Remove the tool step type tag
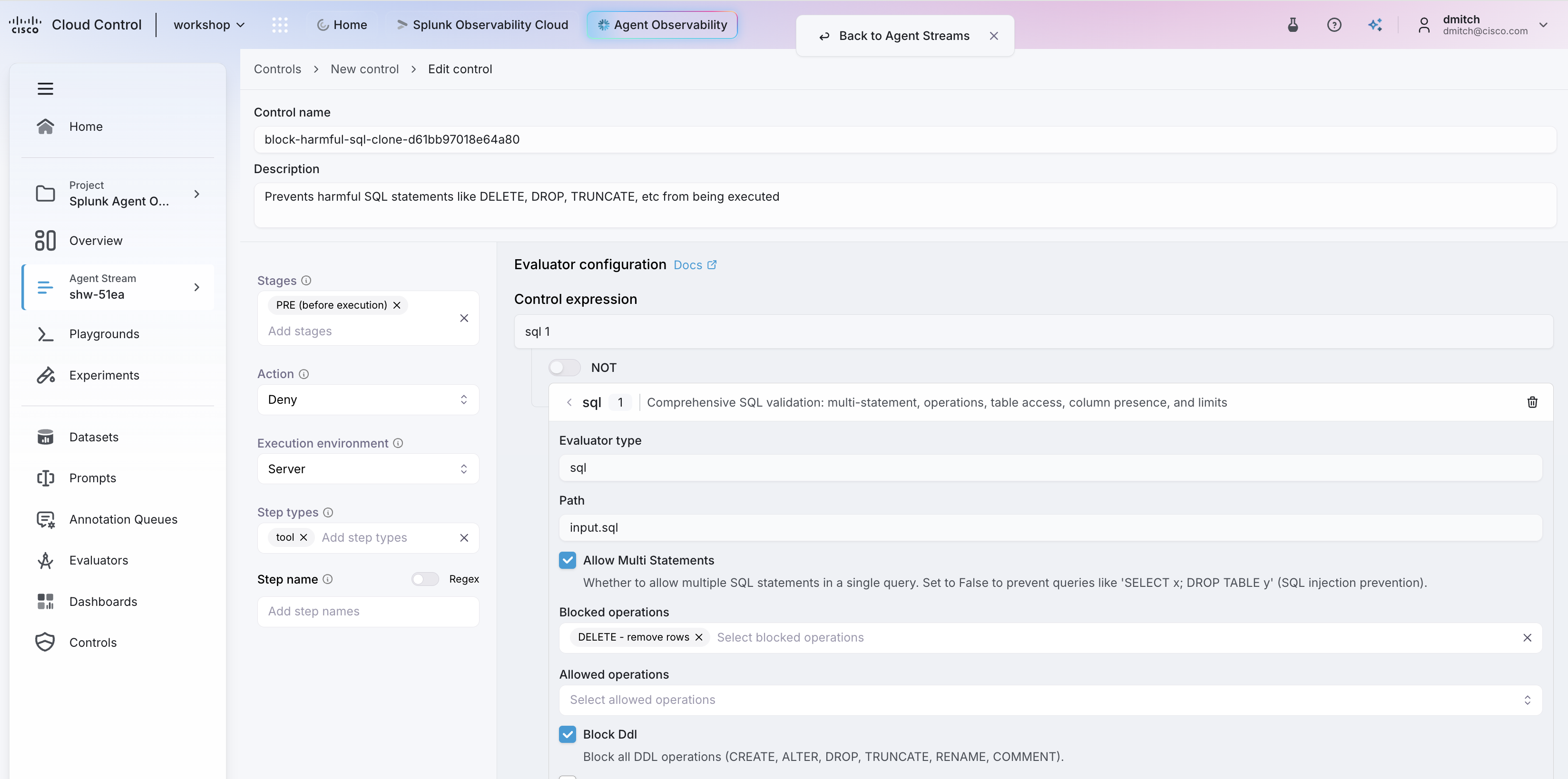 point(304,537)
